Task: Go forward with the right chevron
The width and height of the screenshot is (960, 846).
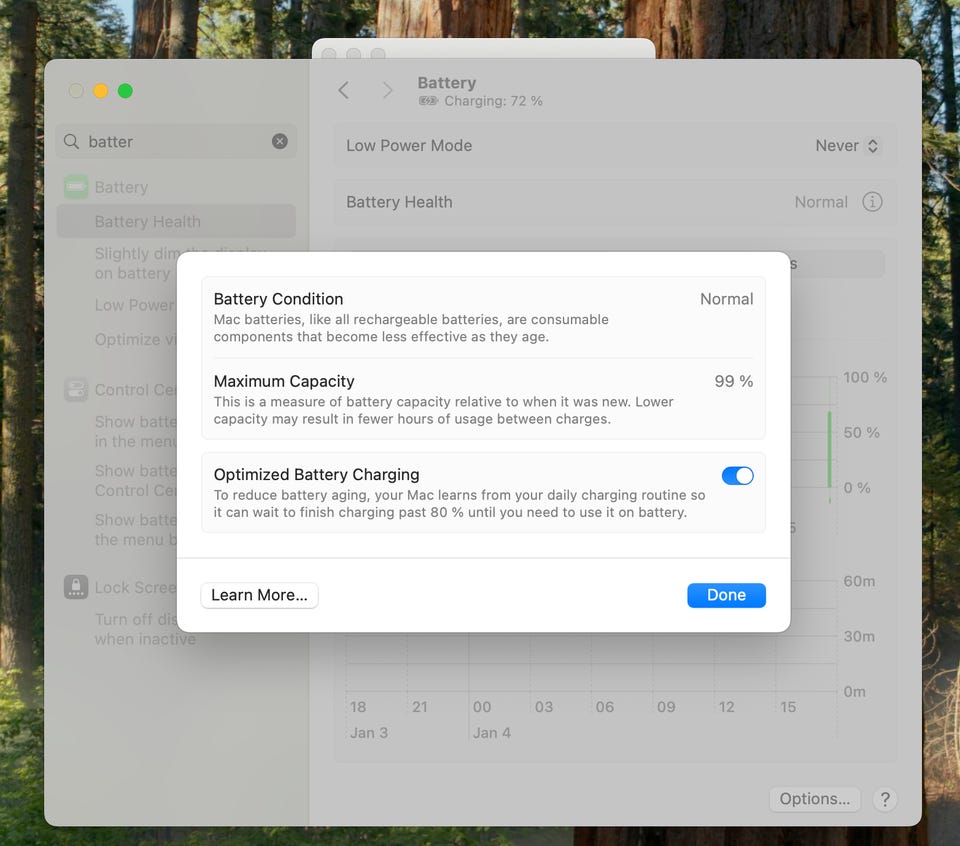Action: click(x=387, y=91)
